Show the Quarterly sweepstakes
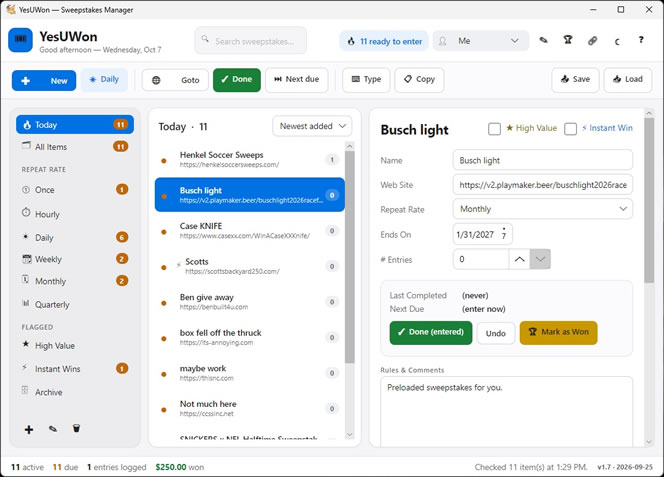 [75, 304]
